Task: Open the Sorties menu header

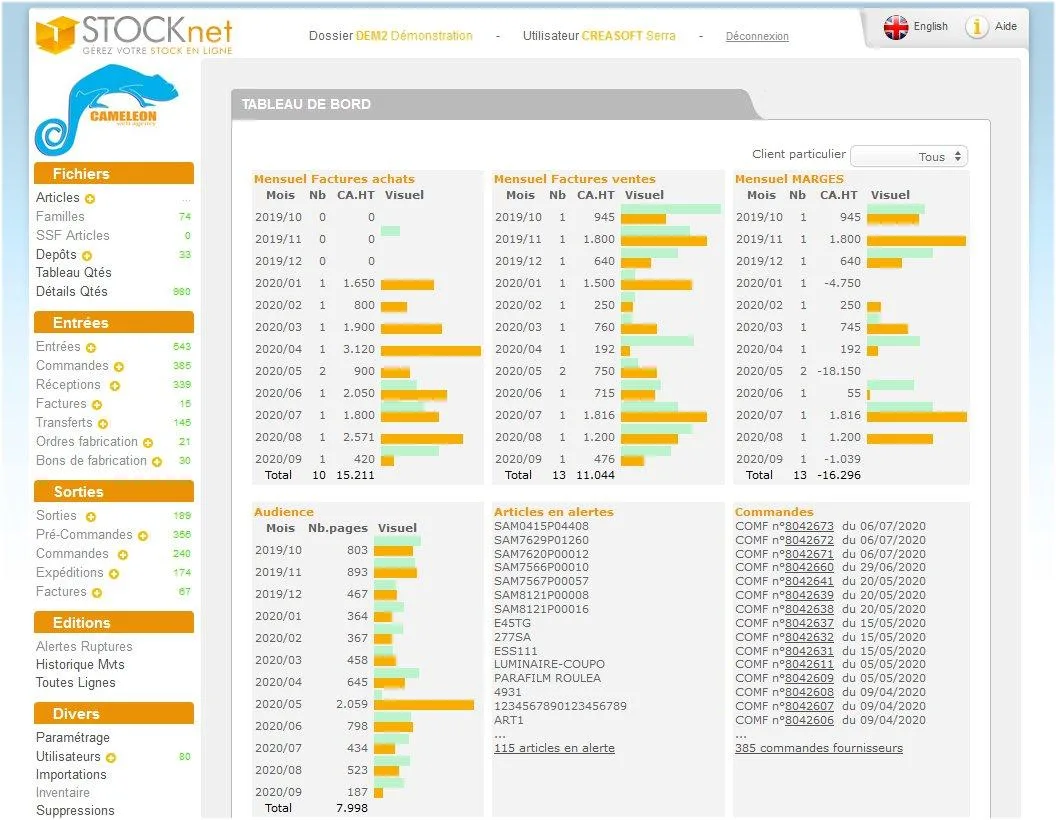Action: 114,491
